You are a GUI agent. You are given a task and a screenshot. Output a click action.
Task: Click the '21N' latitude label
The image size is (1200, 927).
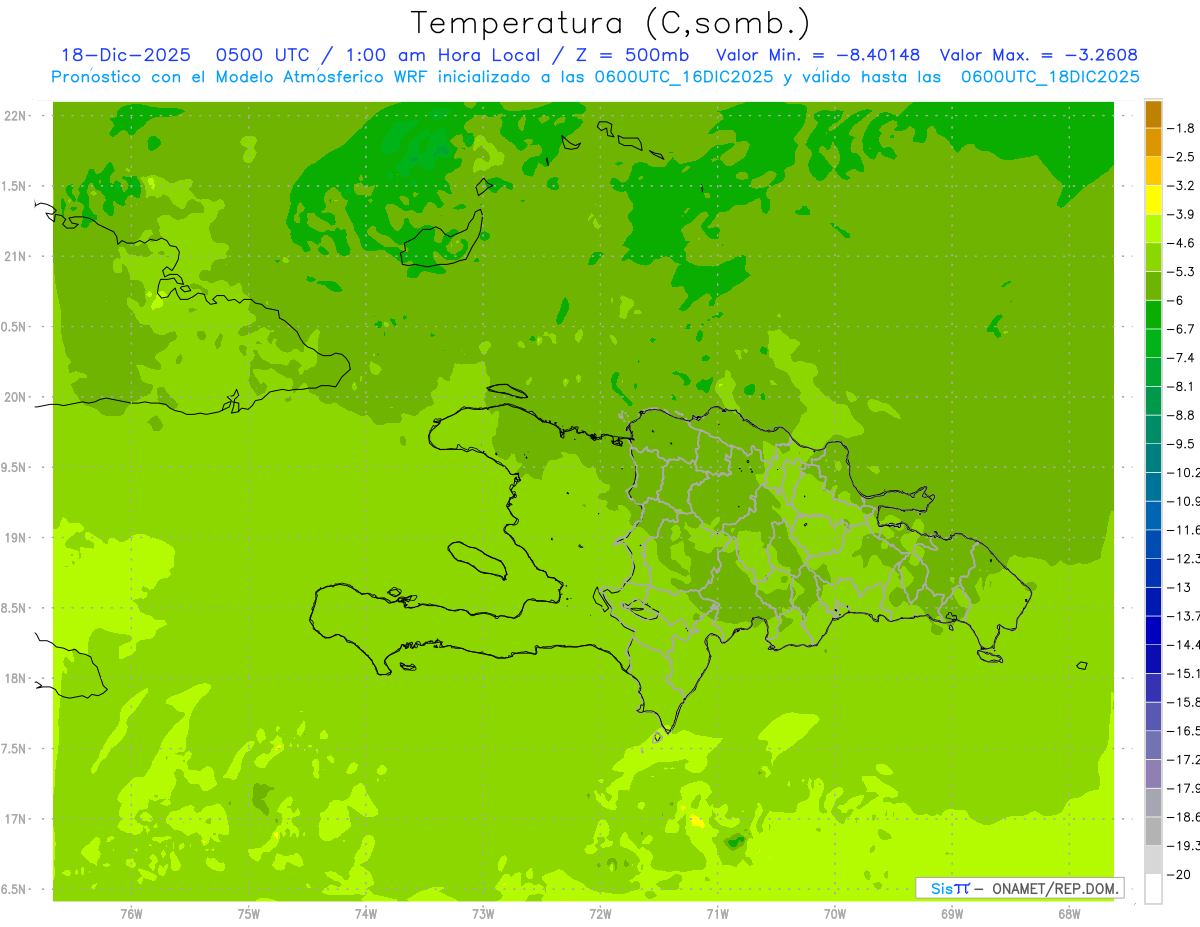click(14, 257)
